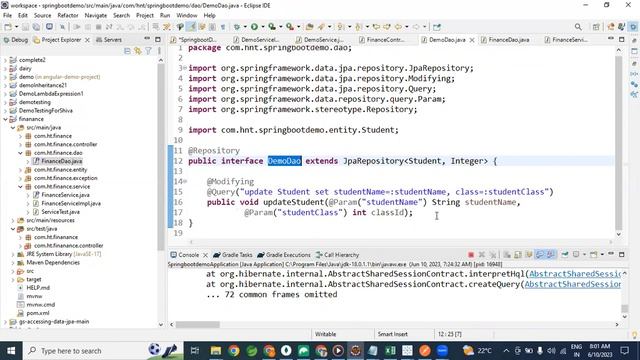Click the Windows Start button
Viewport: 640px width, 360px height.
(x=11, y=351)
